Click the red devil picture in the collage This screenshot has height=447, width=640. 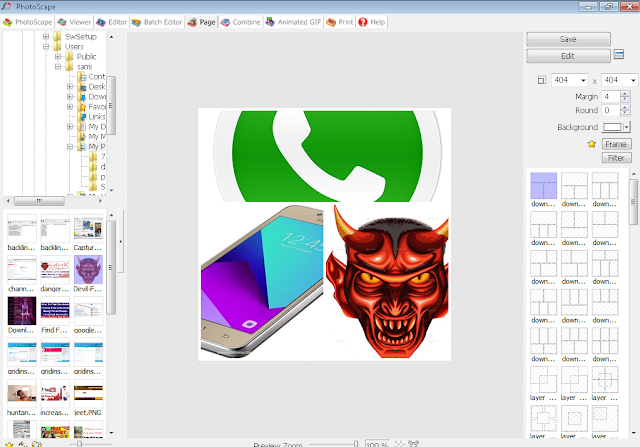click(x=387, y=281)
